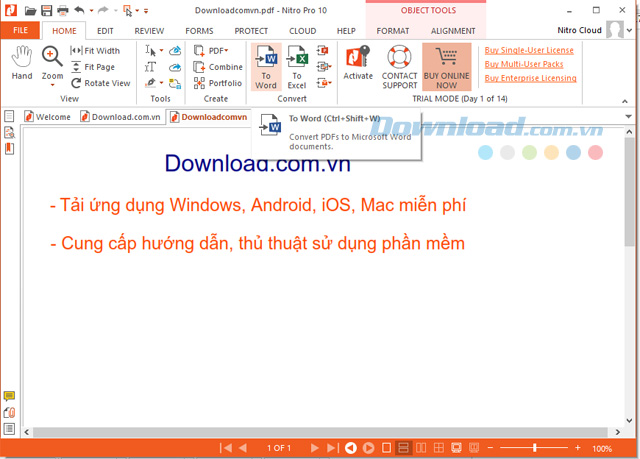This screenshot has height=459, width=640.
Task: Click the To PowerPoint convert icon
Action: click(322, 50)
